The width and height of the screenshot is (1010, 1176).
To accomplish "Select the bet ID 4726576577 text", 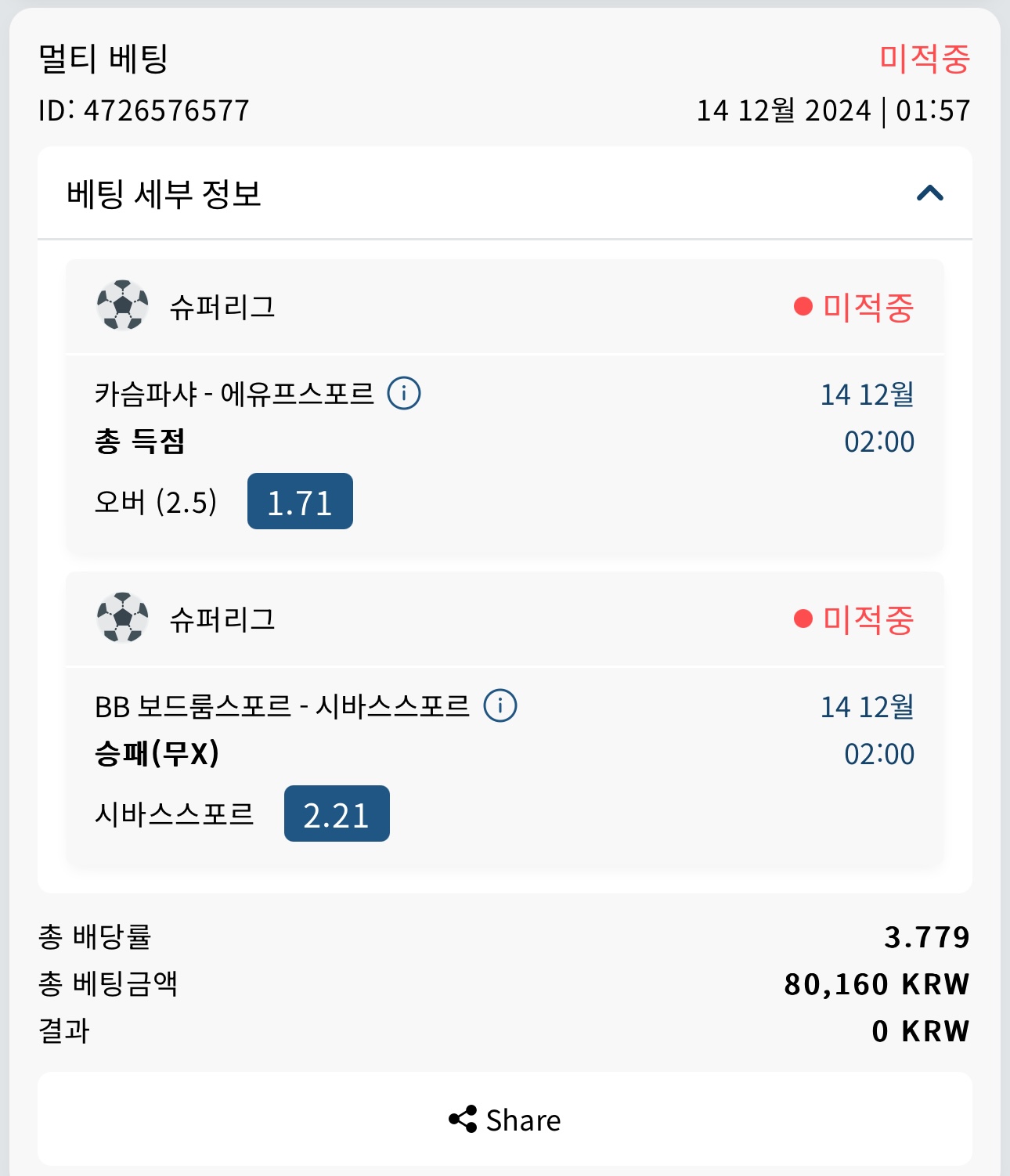I will (x=166, y=110).
